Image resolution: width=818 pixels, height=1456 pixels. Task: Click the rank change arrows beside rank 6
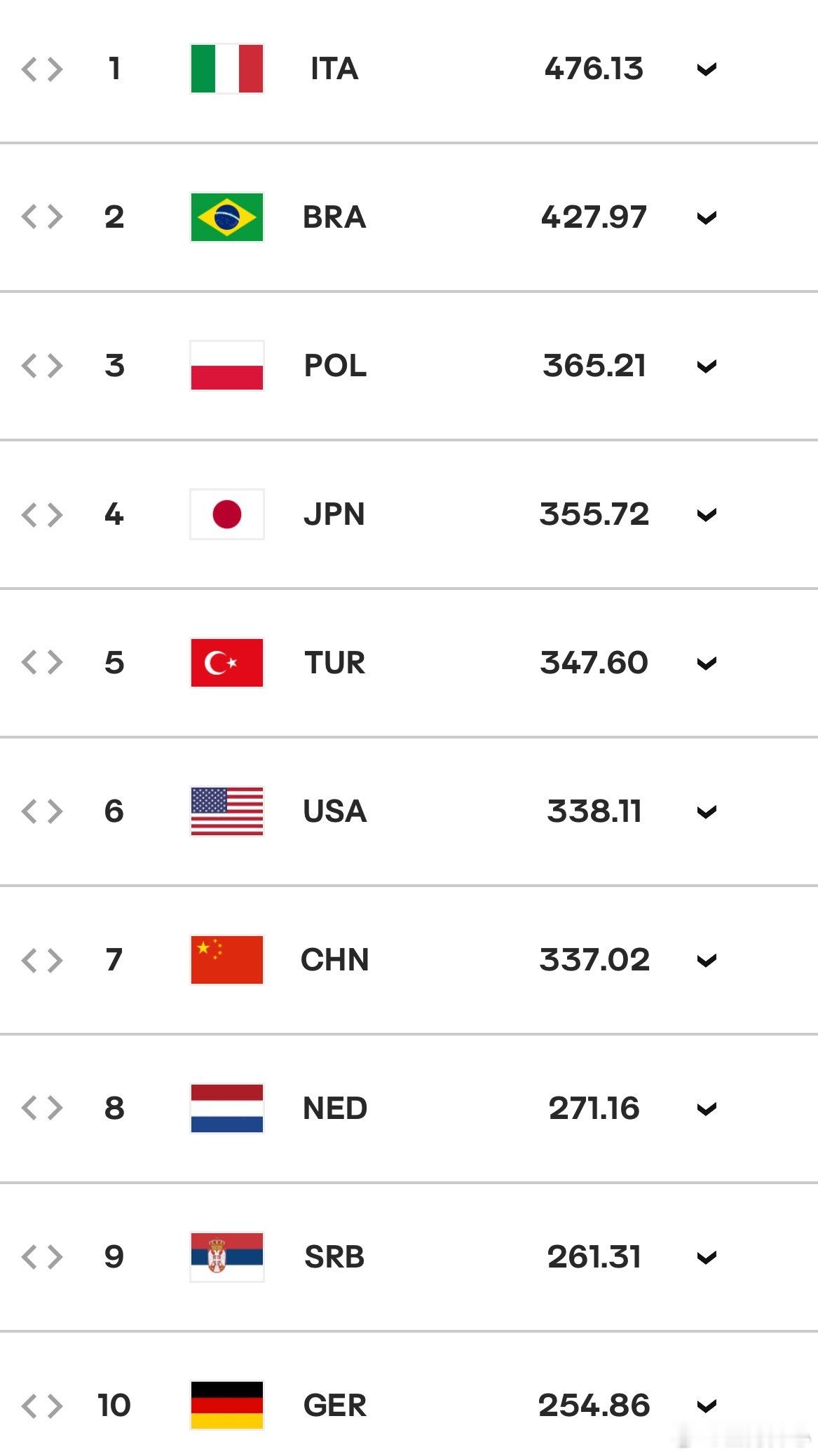tap(42, 812)
